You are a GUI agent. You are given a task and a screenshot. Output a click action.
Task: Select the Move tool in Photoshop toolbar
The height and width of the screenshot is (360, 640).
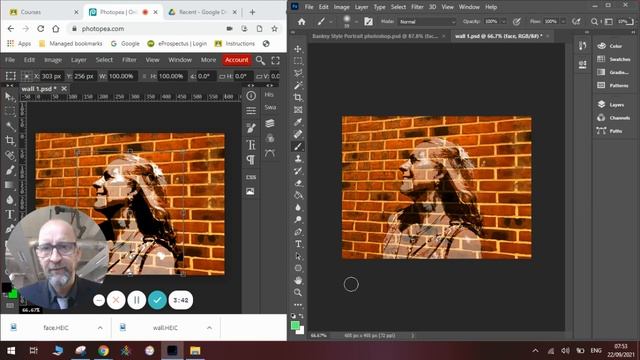point(298,49)
